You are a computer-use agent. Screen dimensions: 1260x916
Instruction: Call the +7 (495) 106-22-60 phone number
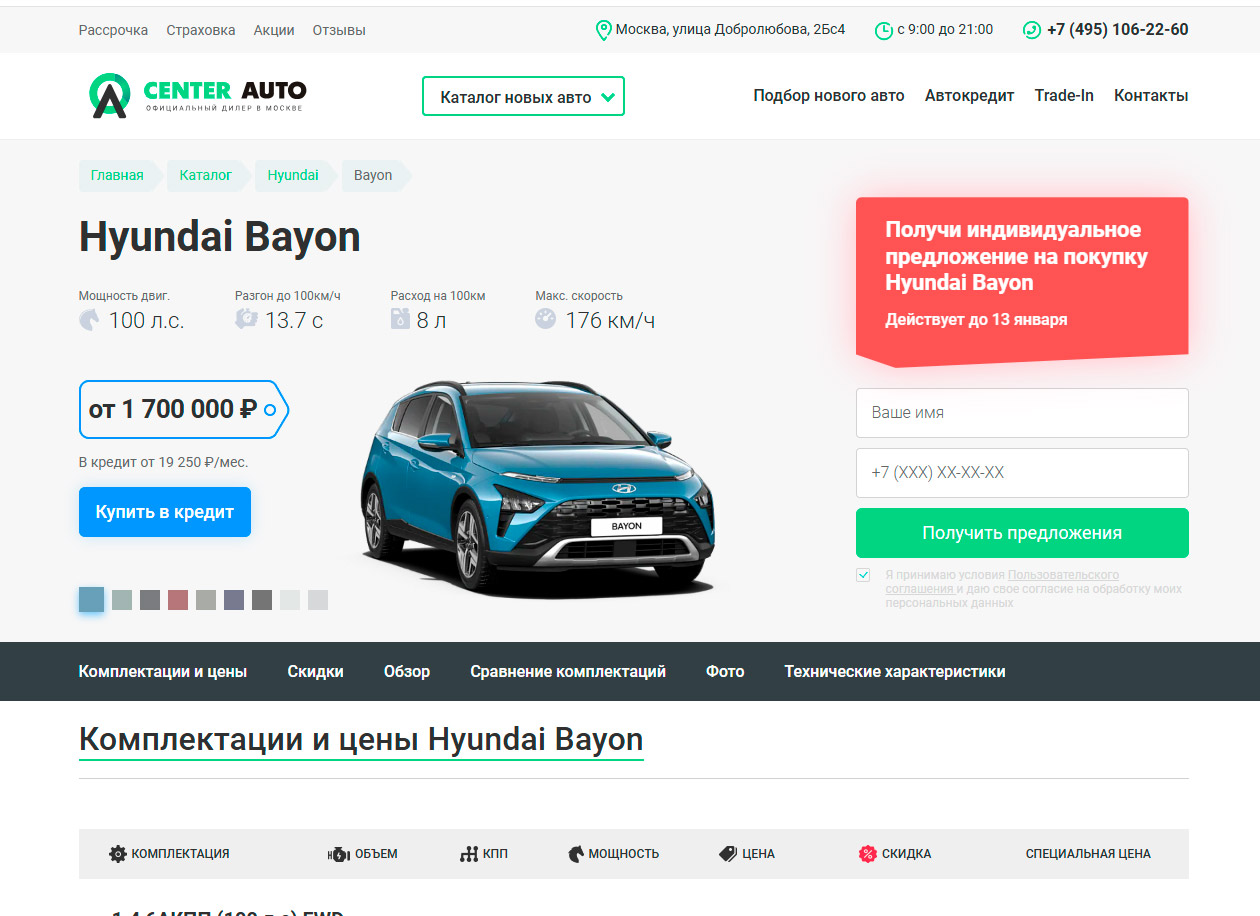click(1118, 30)
